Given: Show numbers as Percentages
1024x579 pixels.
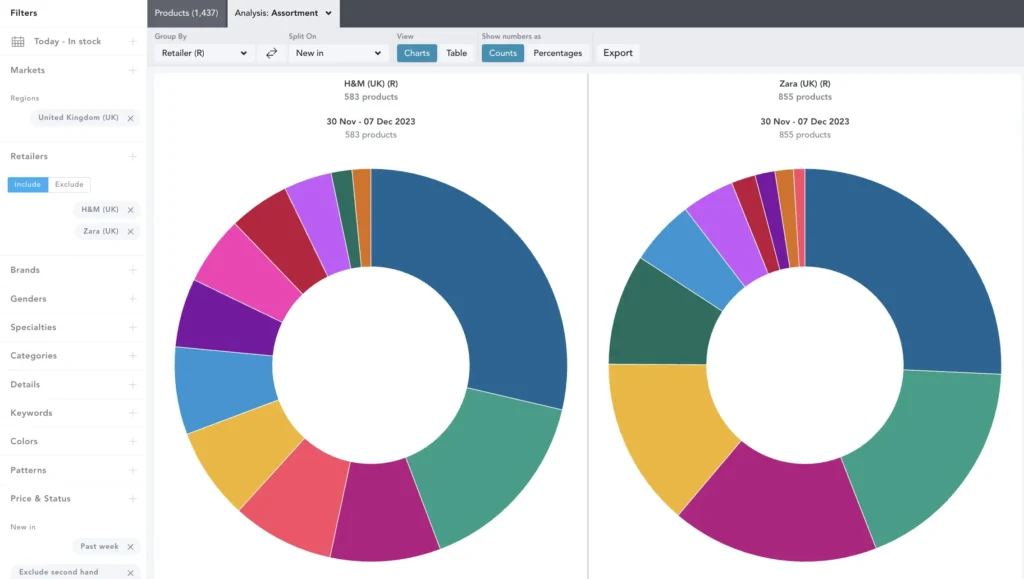Looking at the screenshot, I should click(557, 53).
